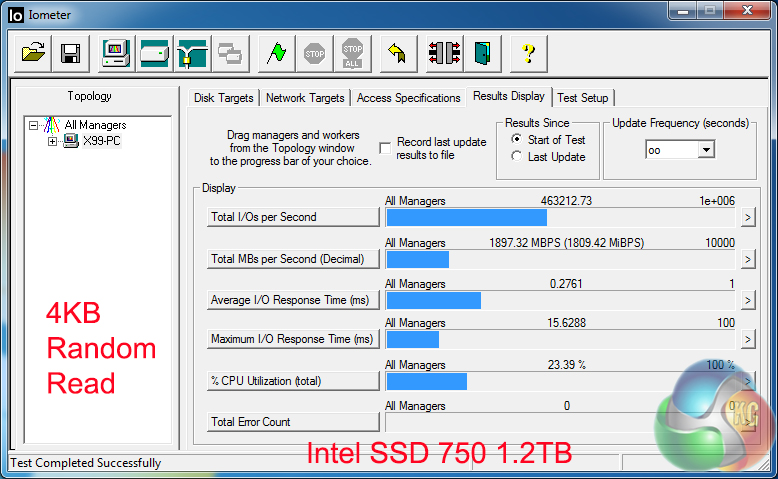Select All Managers label in topology tree
The height and width of the screenshot is (479, 778).
click(95, 125)
